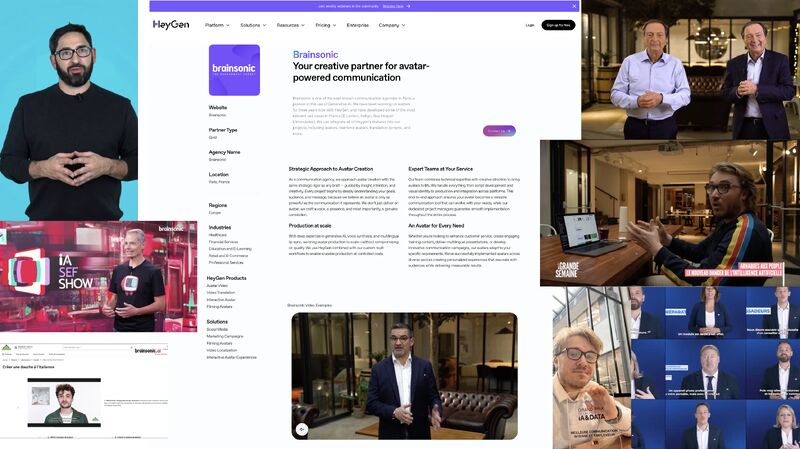Click the blue avatar grid video image
800x449 pixels.
click(715, 367)
